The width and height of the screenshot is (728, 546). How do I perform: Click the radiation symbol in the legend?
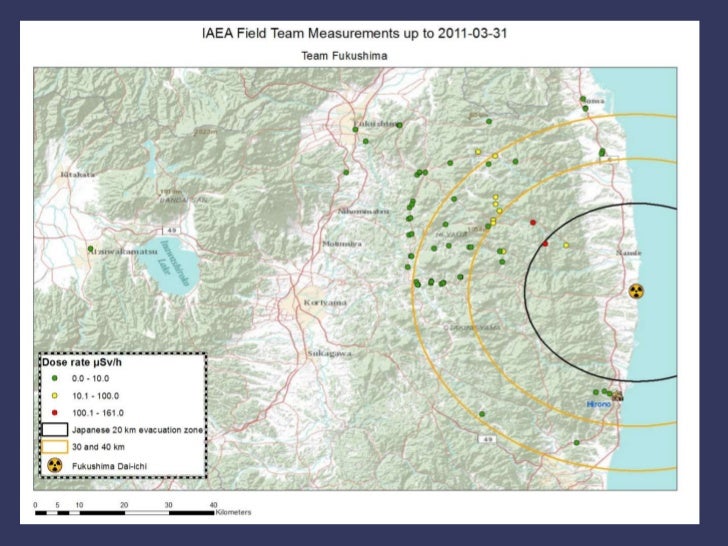point(55,465)
